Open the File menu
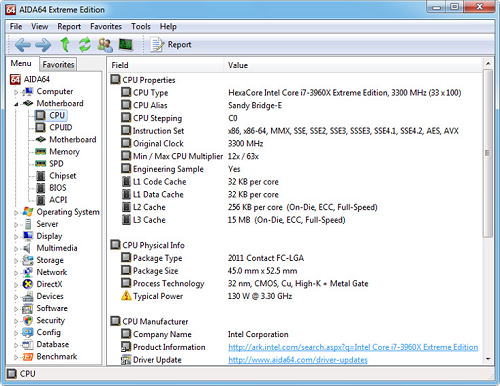 16,26
